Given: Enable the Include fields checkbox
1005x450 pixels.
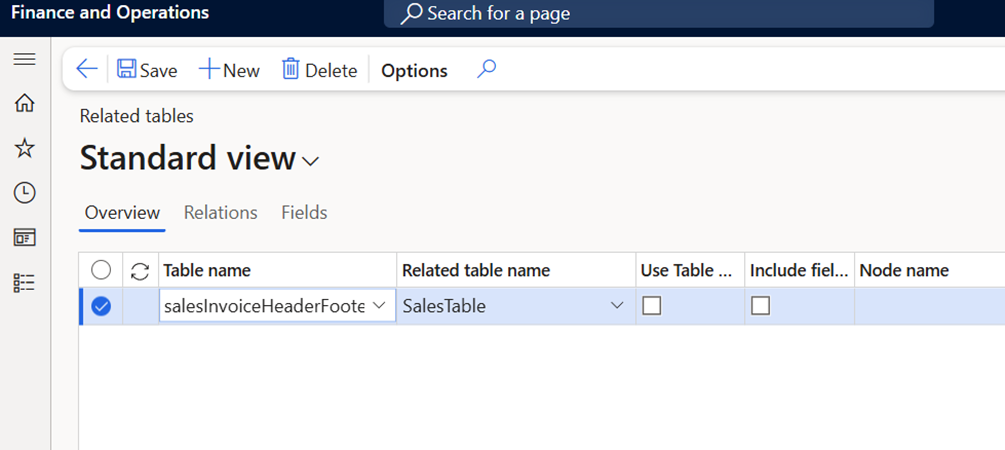Looking at the screenshot, I should tap(760, 306).
